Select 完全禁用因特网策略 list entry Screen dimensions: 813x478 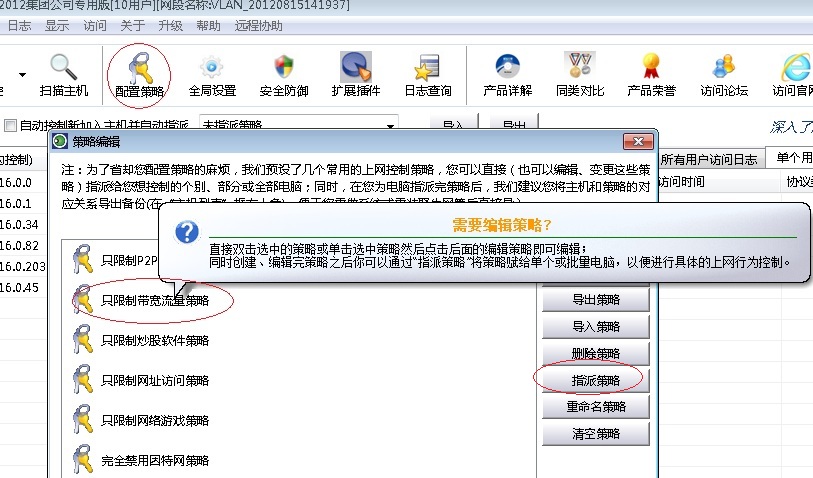pyautogui.click(x=155, y=461)
